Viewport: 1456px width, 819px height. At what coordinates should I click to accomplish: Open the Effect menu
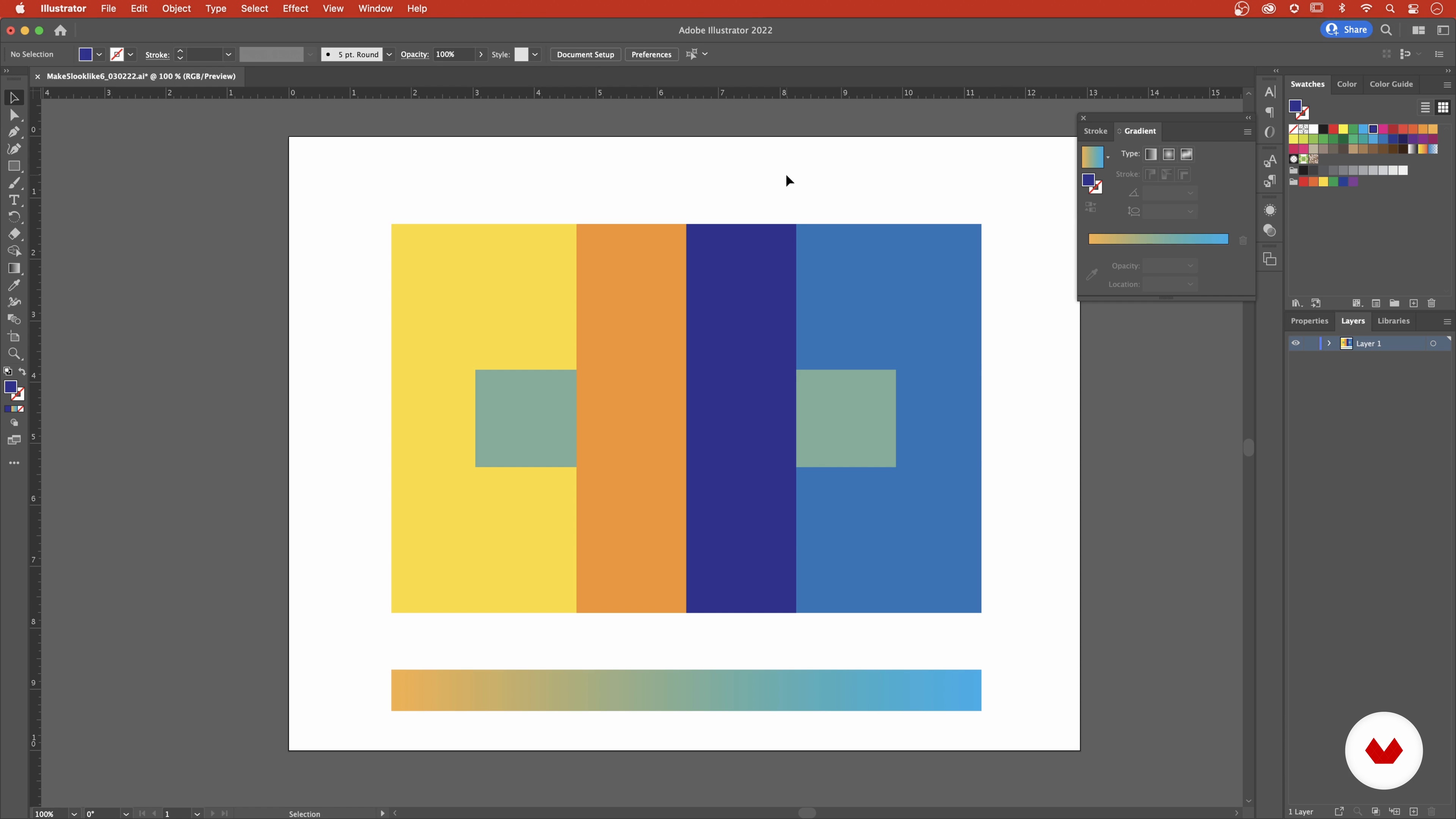pyautogui.click(x=295, y=8)
